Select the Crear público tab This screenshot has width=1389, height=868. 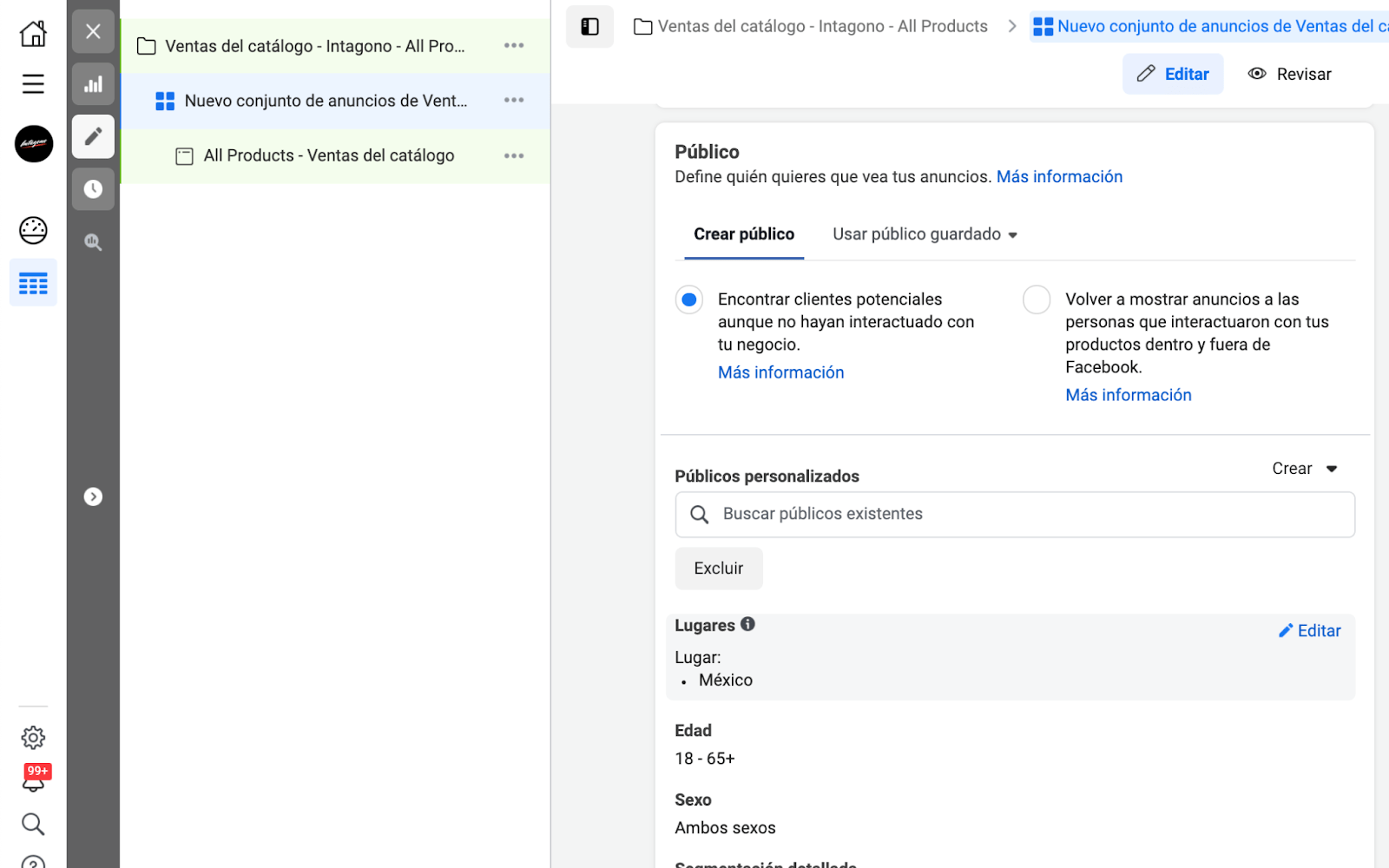(x=744, y=234)
